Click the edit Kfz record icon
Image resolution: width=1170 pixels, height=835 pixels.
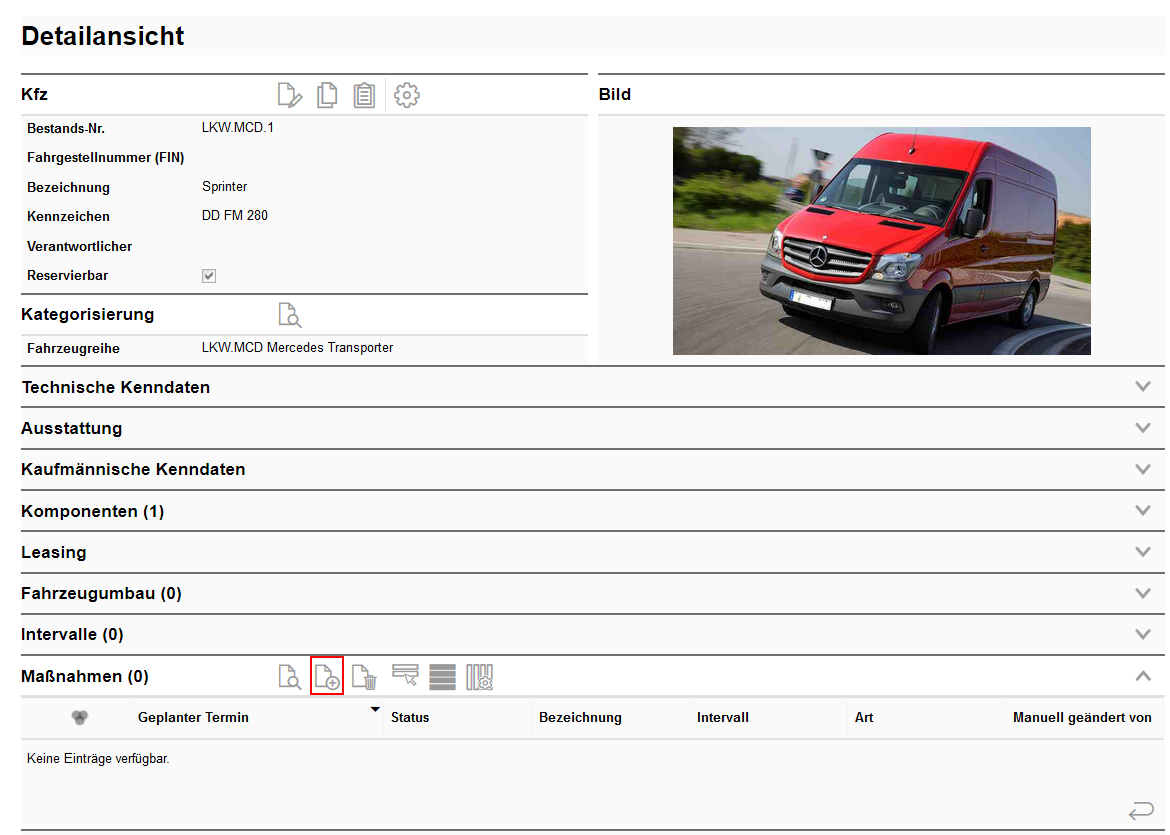(289, 95)
